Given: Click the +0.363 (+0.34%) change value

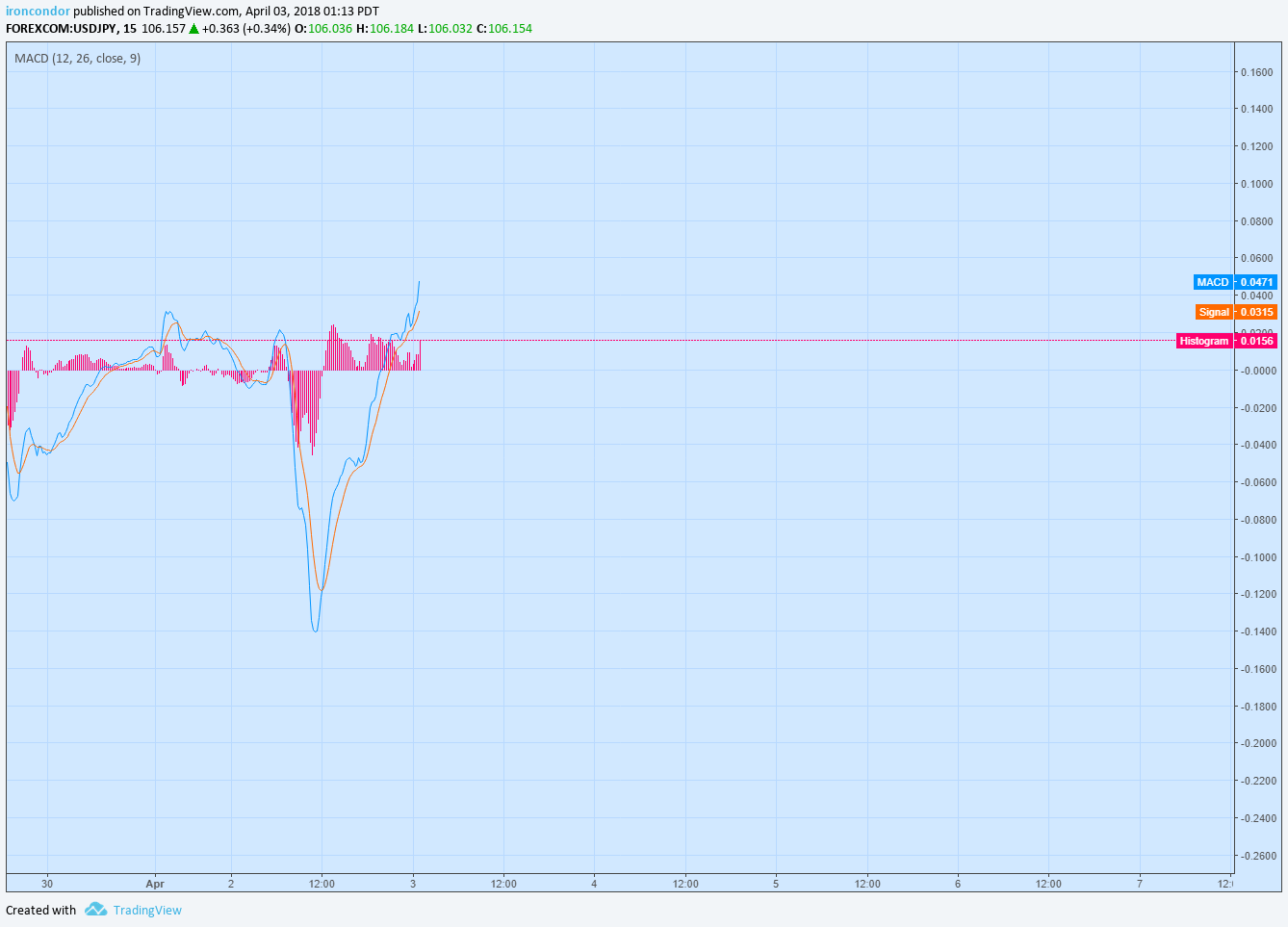Looking at the screenshot, I should [246, 28].
